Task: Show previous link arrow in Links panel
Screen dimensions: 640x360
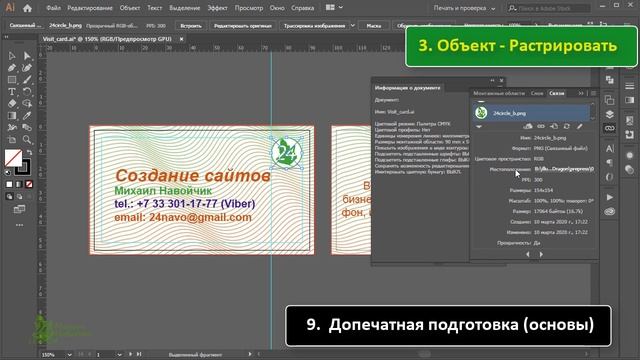Action: tap(528, 254)
